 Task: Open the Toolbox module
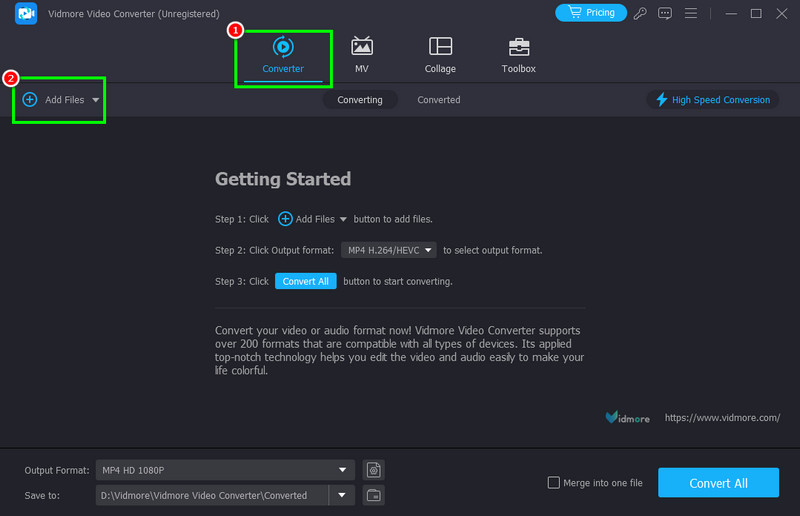pos(518,48)
